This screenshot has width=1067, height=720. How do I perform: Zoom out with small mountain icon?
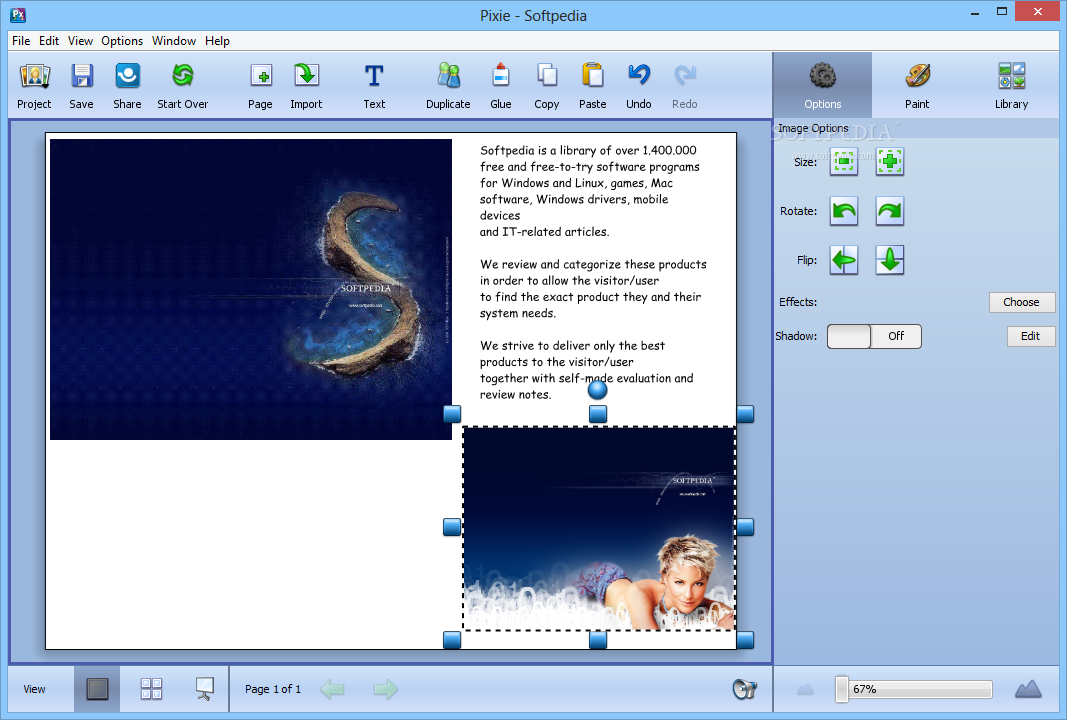tap(805, 690)
